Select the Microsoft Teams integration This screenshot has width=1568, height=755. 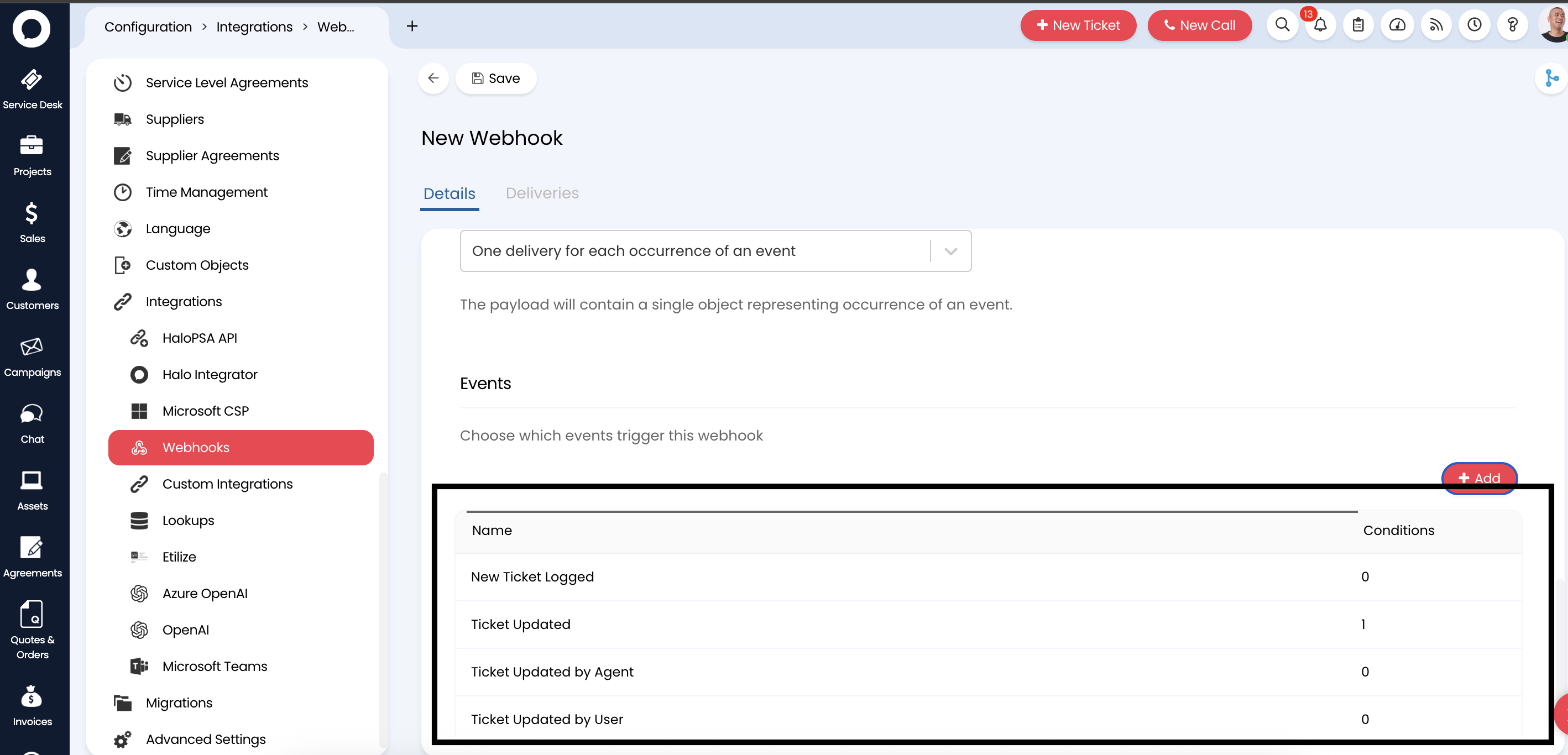[215, 665]
